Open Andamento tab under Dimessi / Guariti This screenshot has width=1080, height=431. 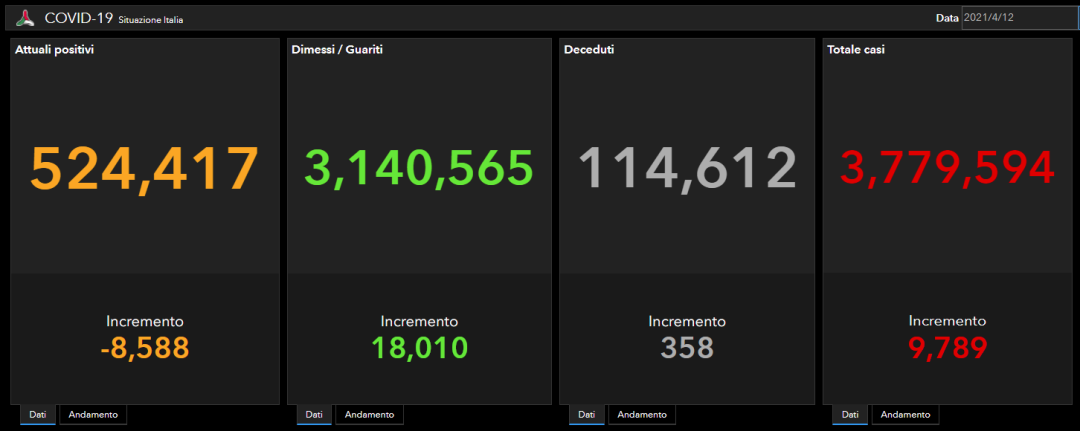[x=369, y=414]
